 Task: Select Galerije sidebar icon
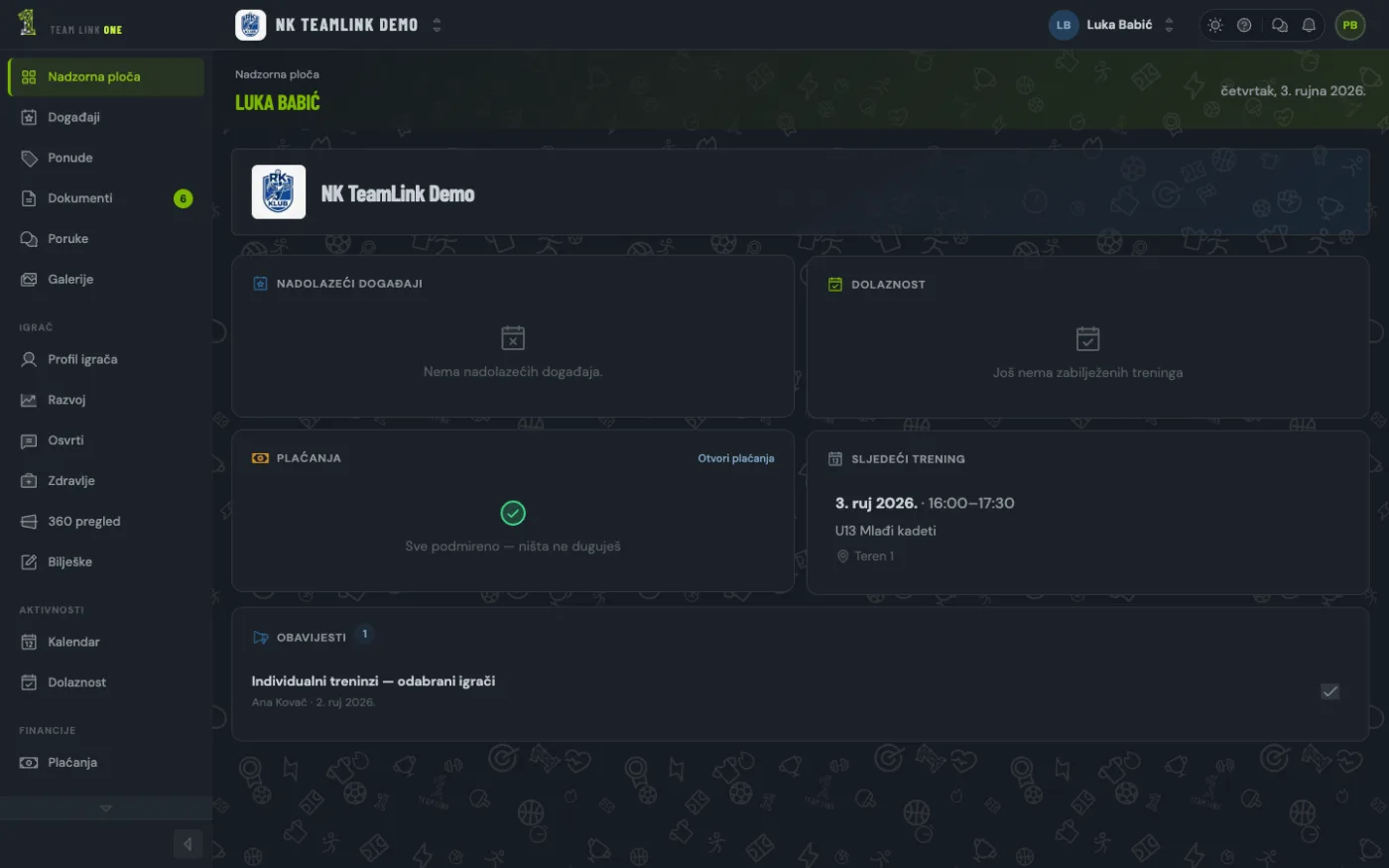[x=29, y=280]
